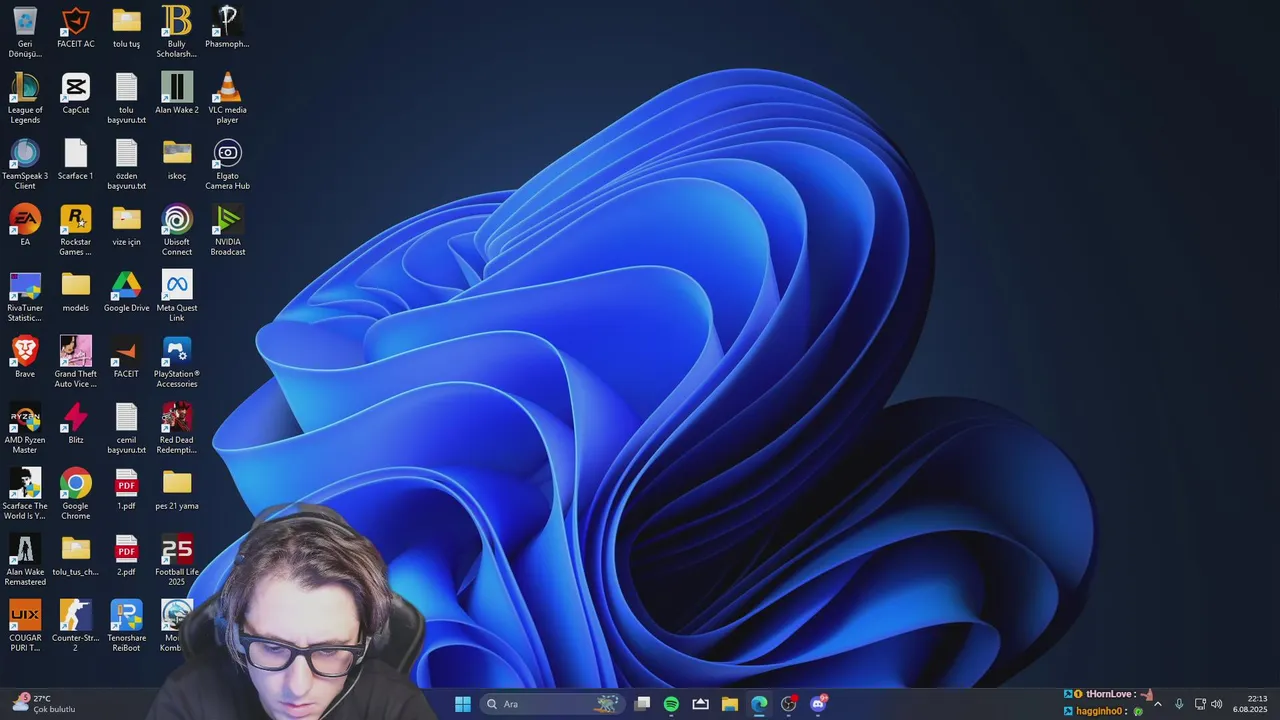Open File Explorer from taskbar
Screen dimensions: 1280x720
coord(730,704)
